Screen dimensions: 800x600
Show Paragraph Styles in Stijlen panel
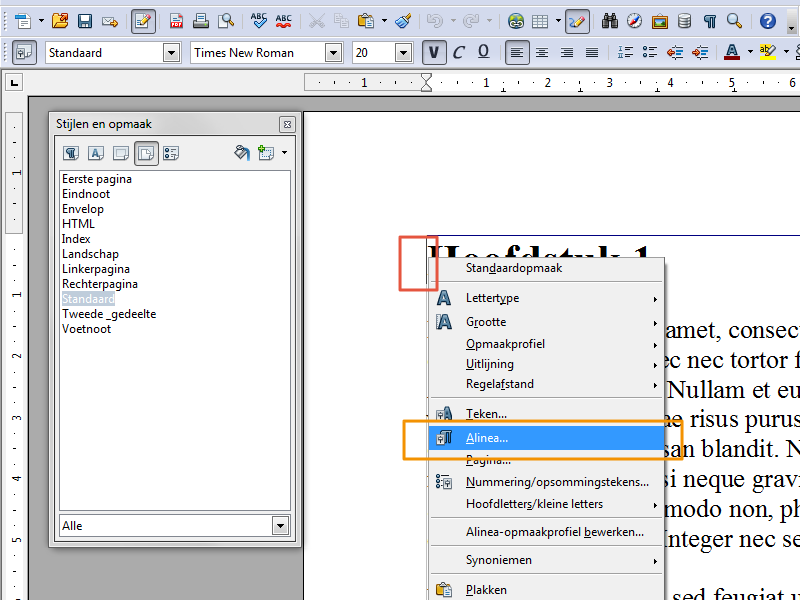click(x=71, y=153)
